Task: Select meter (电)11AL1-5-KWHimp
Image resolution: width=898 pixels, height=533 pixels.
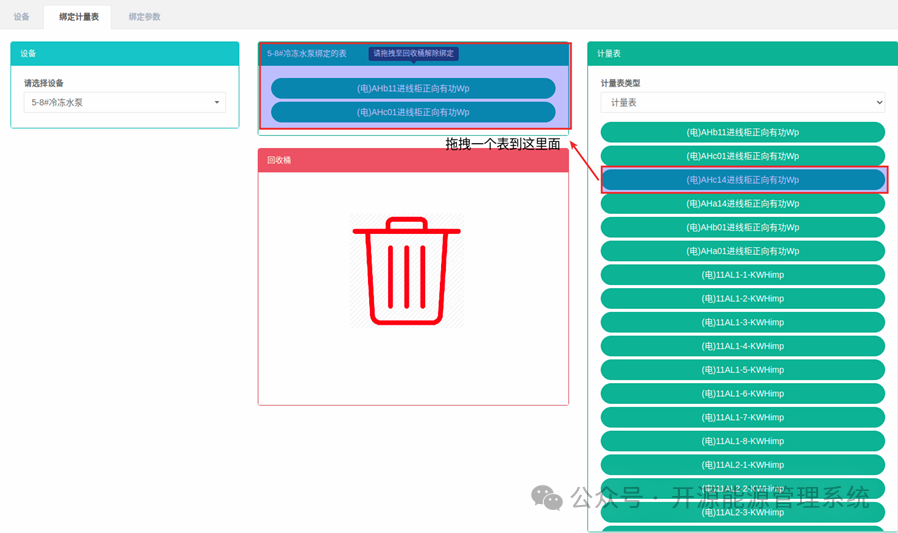Action: [x=743, y=370]
